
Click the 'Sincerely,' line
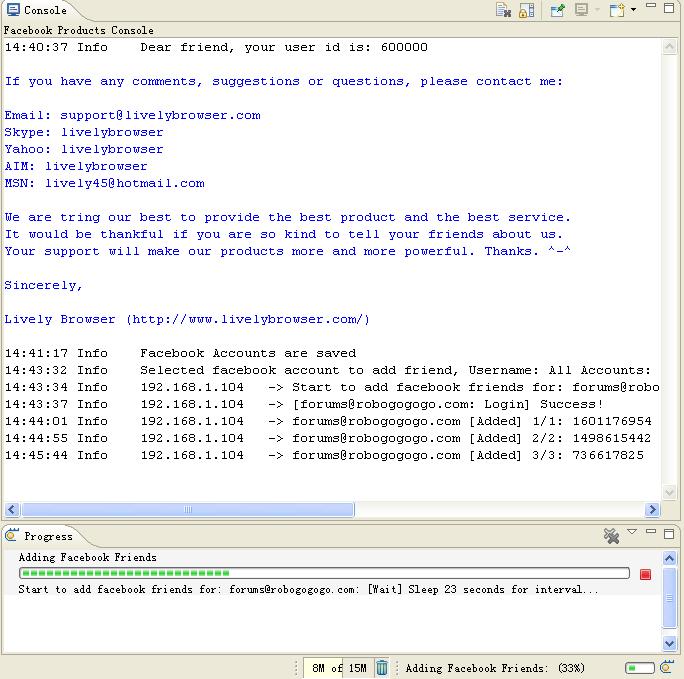pyautogui.click(x=43, y=286)
